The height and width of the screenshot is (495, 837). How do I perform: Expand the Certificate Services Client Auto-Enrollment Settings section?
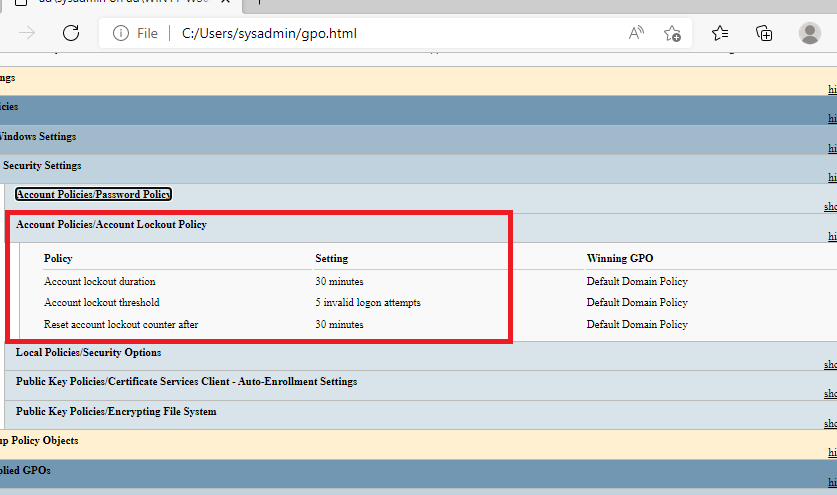[x=186, y=382]
